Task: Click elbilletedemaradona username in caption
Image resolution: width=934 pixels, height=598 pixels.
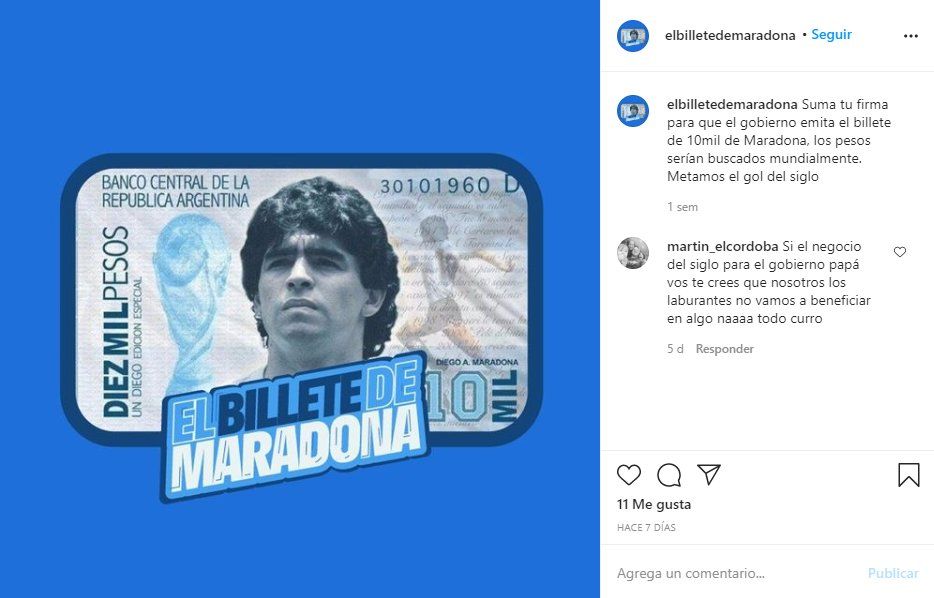Action: pyautogui.click(x=732, y=104)
